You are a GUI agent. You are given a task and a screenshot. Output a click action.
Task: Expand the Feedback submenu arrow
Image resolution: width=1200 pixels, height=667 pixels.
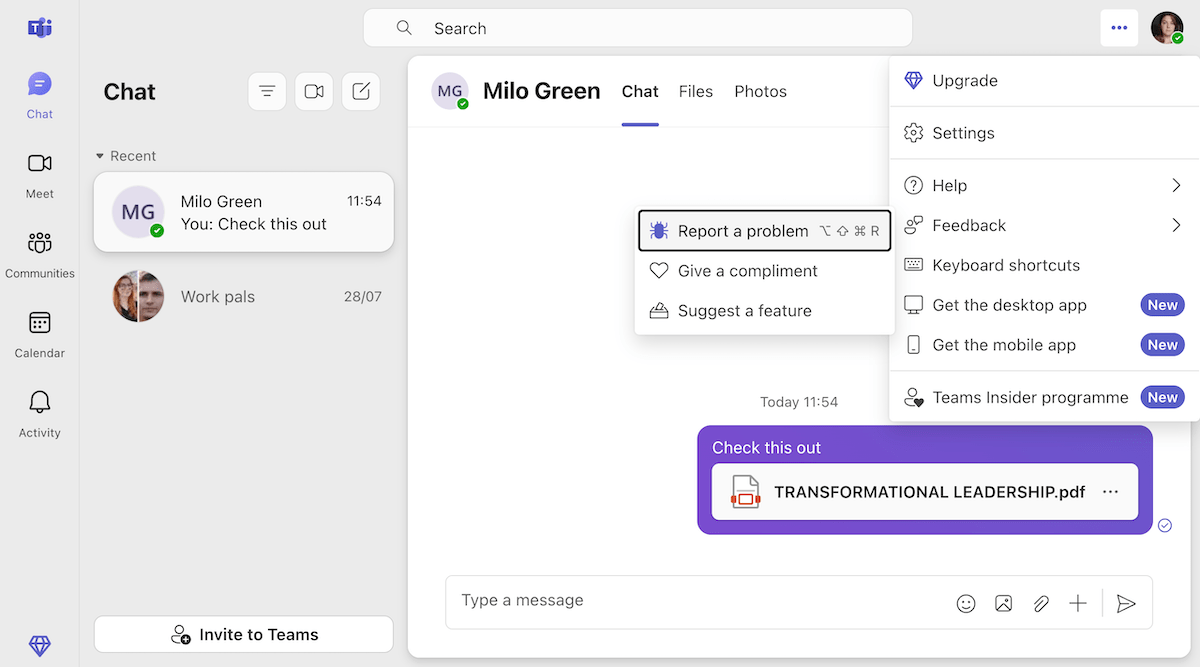pyautogui.click(x=1176, y=225)
